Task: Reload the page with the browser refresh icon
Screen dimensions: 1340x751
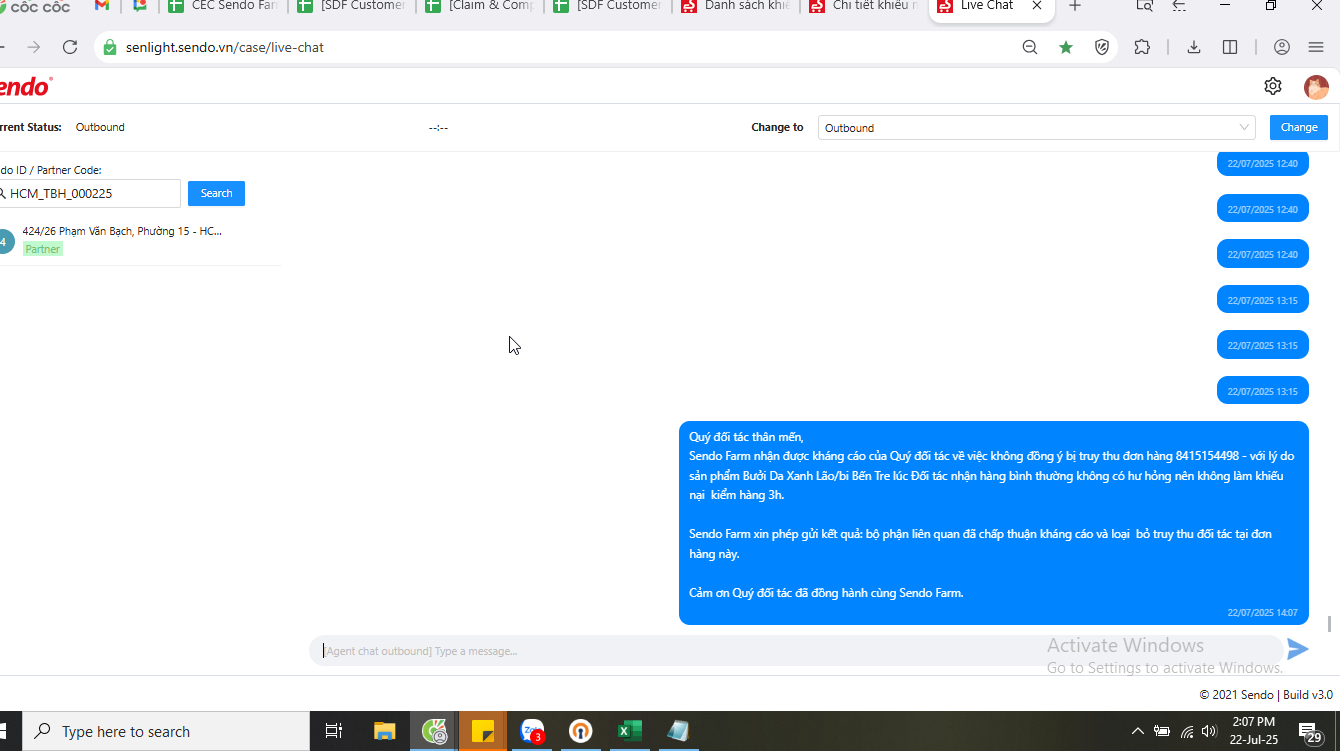Action: pos(69,47)
